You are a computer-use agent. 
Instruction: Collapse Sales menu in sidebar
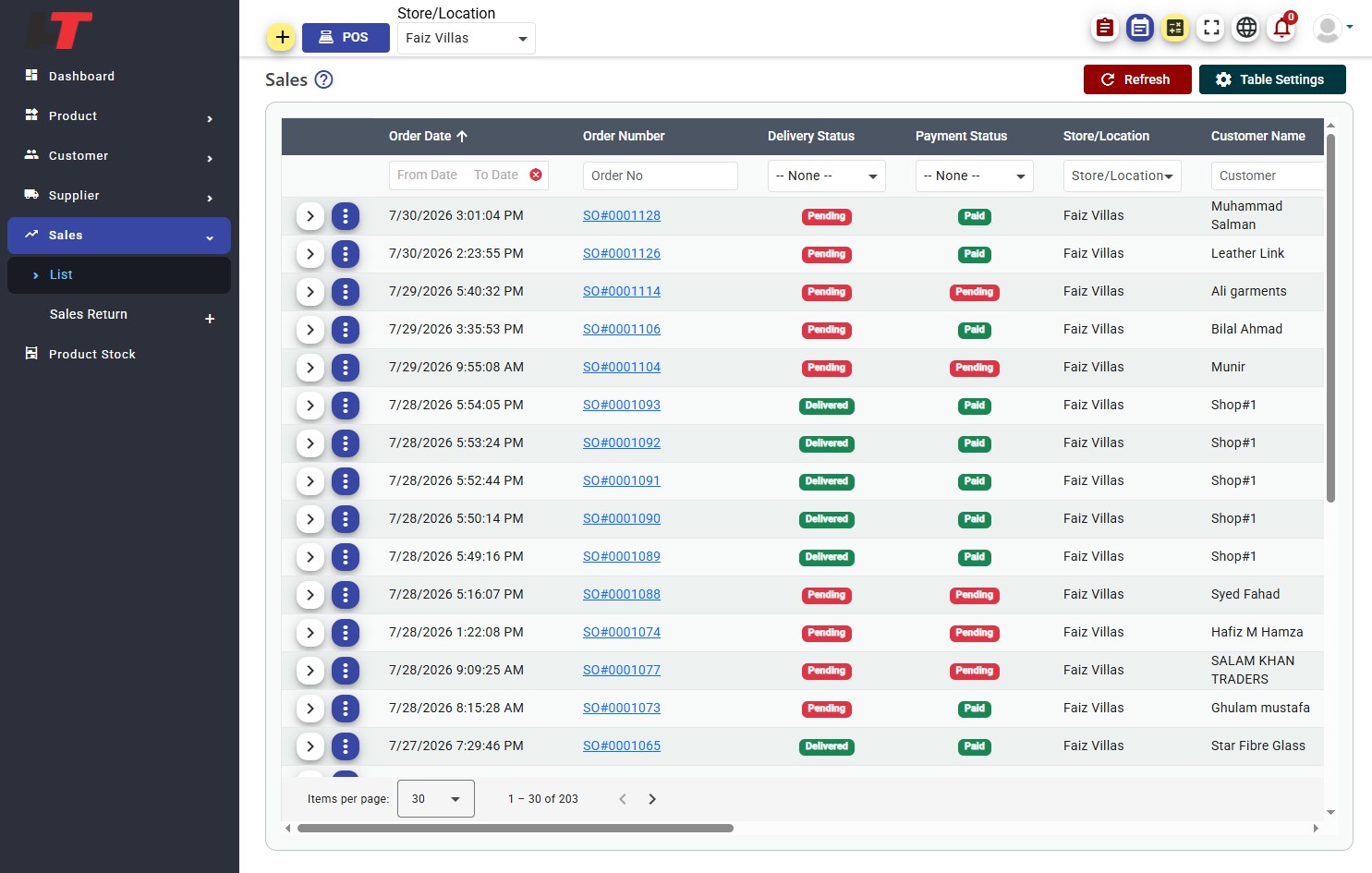[118, 235]
